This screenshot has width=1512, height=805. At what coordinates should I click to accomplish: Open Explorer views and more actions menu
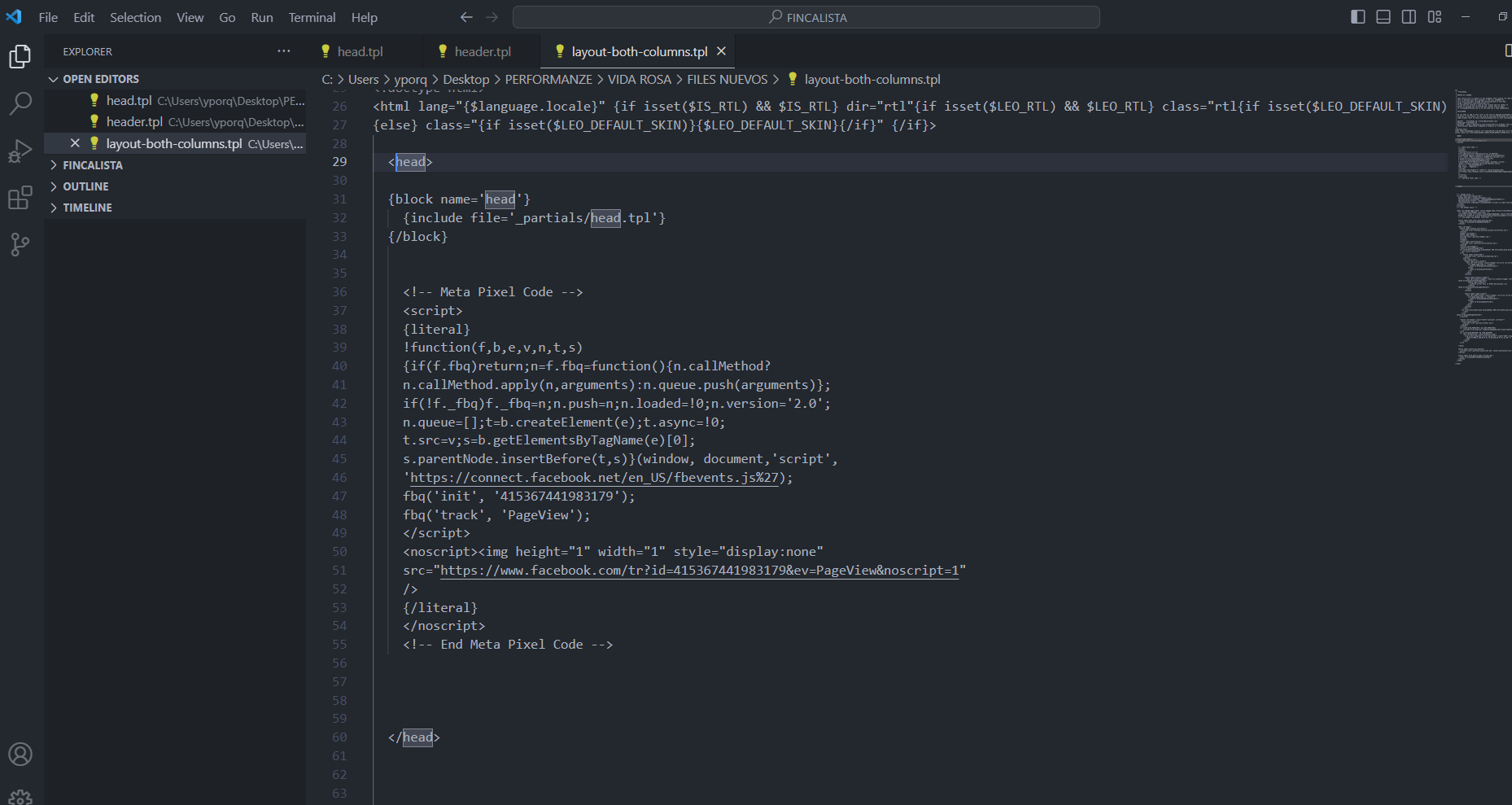pyautogui.click(x=284, y=51)
